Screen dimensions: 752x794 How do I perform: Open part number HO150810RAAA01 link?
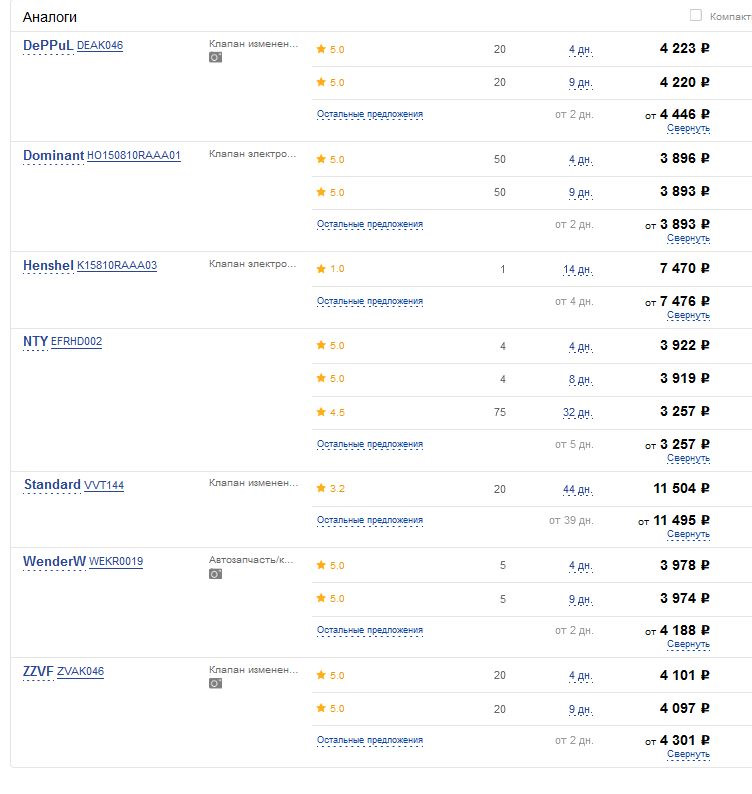134,155
